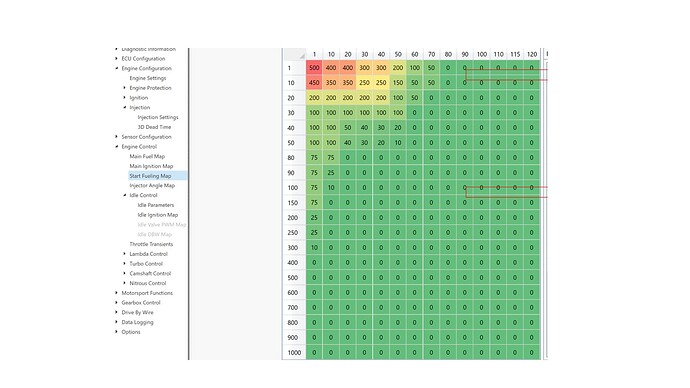Collapse the Engine Control node arrow
The image size is (690, 388).
[117, 146]
